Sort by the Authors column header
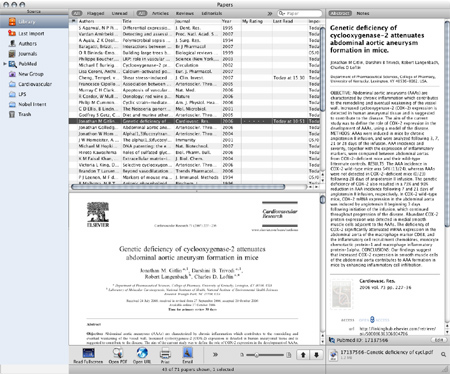The height and width of the screenshot is (374, 450). 99,21
